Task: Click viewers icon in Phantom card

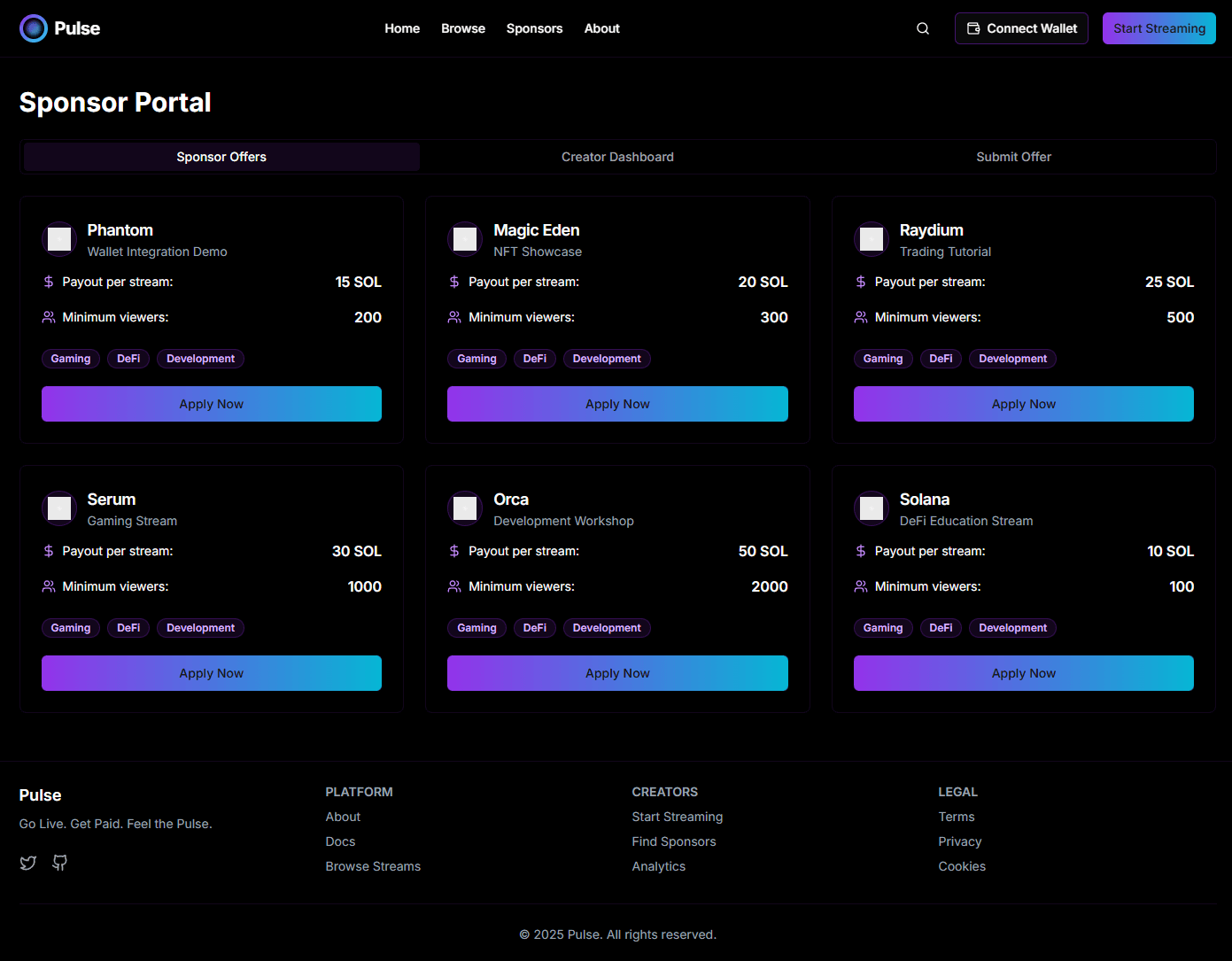Action: [x=49, y=317]
